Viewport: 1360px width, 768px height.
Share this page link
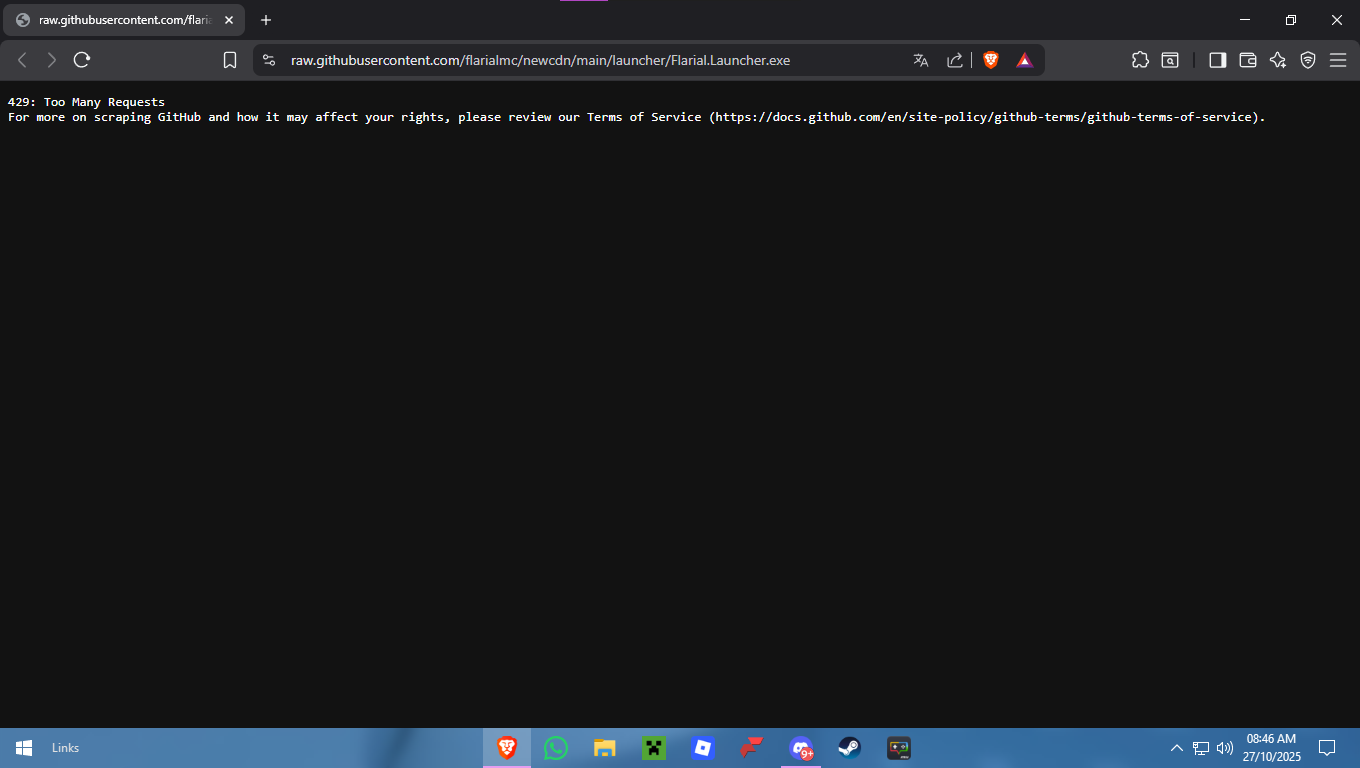tap(955, 60)
